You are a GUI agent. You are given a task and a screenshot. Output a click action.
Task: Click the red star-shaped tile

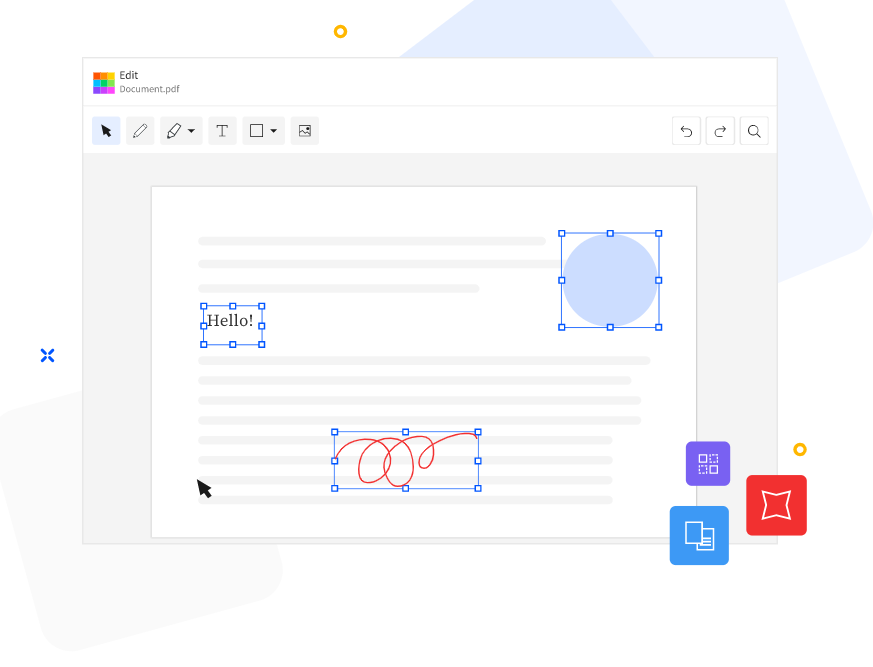click(x=776, y=505)
